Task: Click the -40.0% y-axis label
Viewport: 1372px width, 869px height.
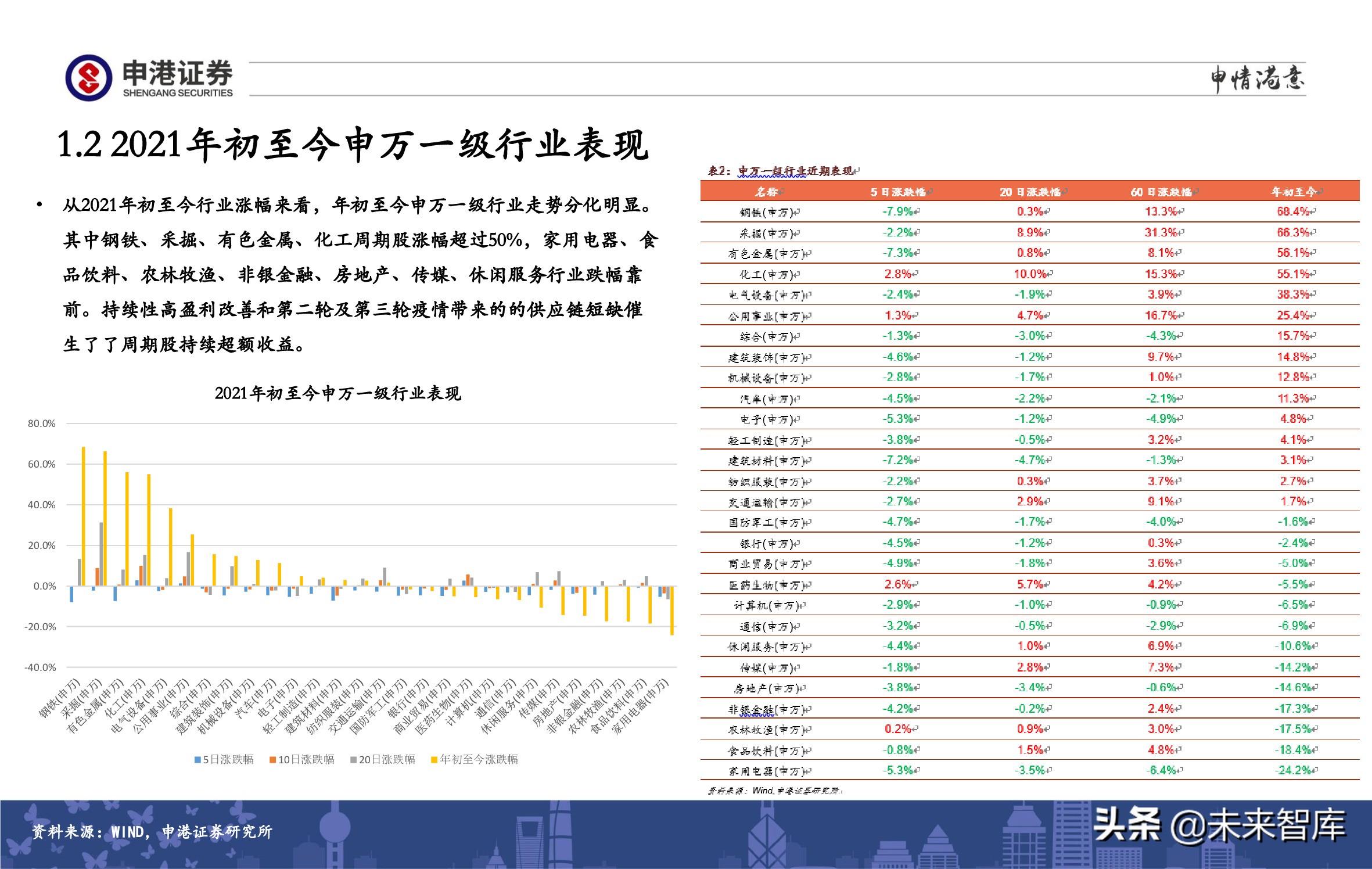Action: [x=40, y=667]
